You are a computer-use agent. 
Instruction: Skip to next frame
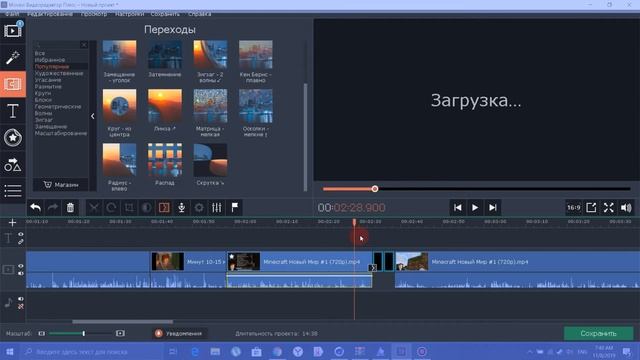pyautogui.click(x=493, y=208)
